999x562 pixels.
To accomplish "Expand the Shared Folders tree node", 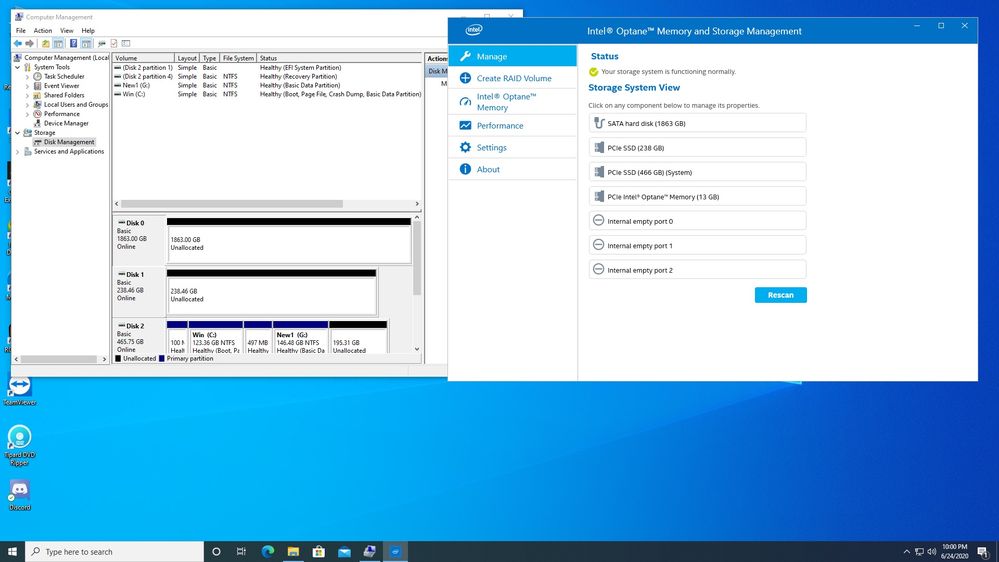I will (x=27, y=95).
